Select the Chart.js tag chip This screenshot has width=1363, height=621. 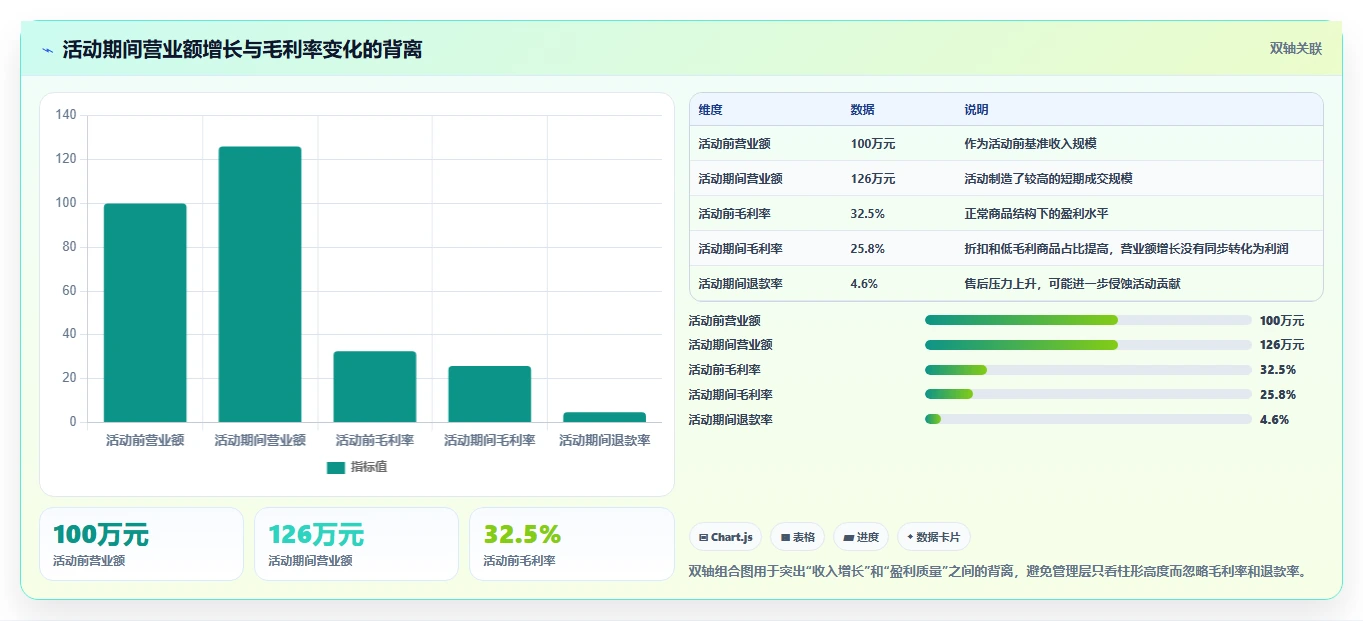point(726,537)
